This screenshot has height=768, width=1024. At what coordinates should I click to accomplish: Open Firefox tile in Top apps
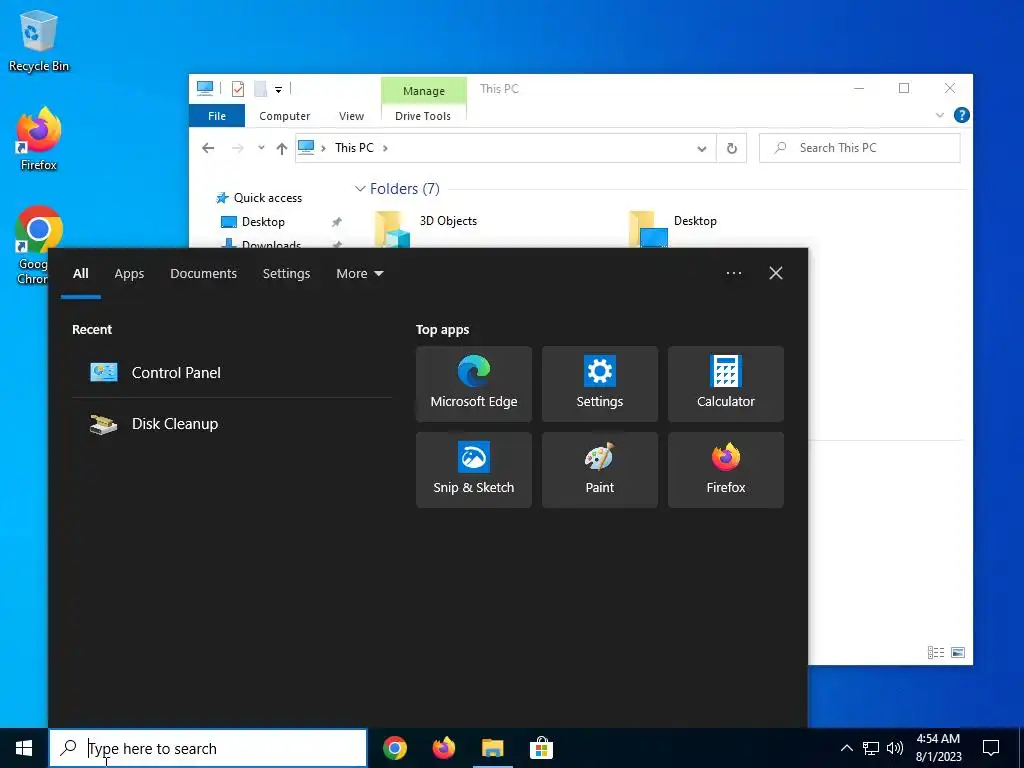pyautogui.click(x=726, y=470)
